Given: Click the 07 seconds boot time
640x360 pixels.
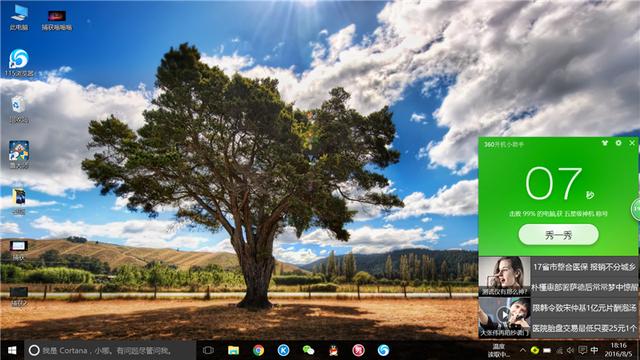Looking at the screenshot, I should [554, 183].
